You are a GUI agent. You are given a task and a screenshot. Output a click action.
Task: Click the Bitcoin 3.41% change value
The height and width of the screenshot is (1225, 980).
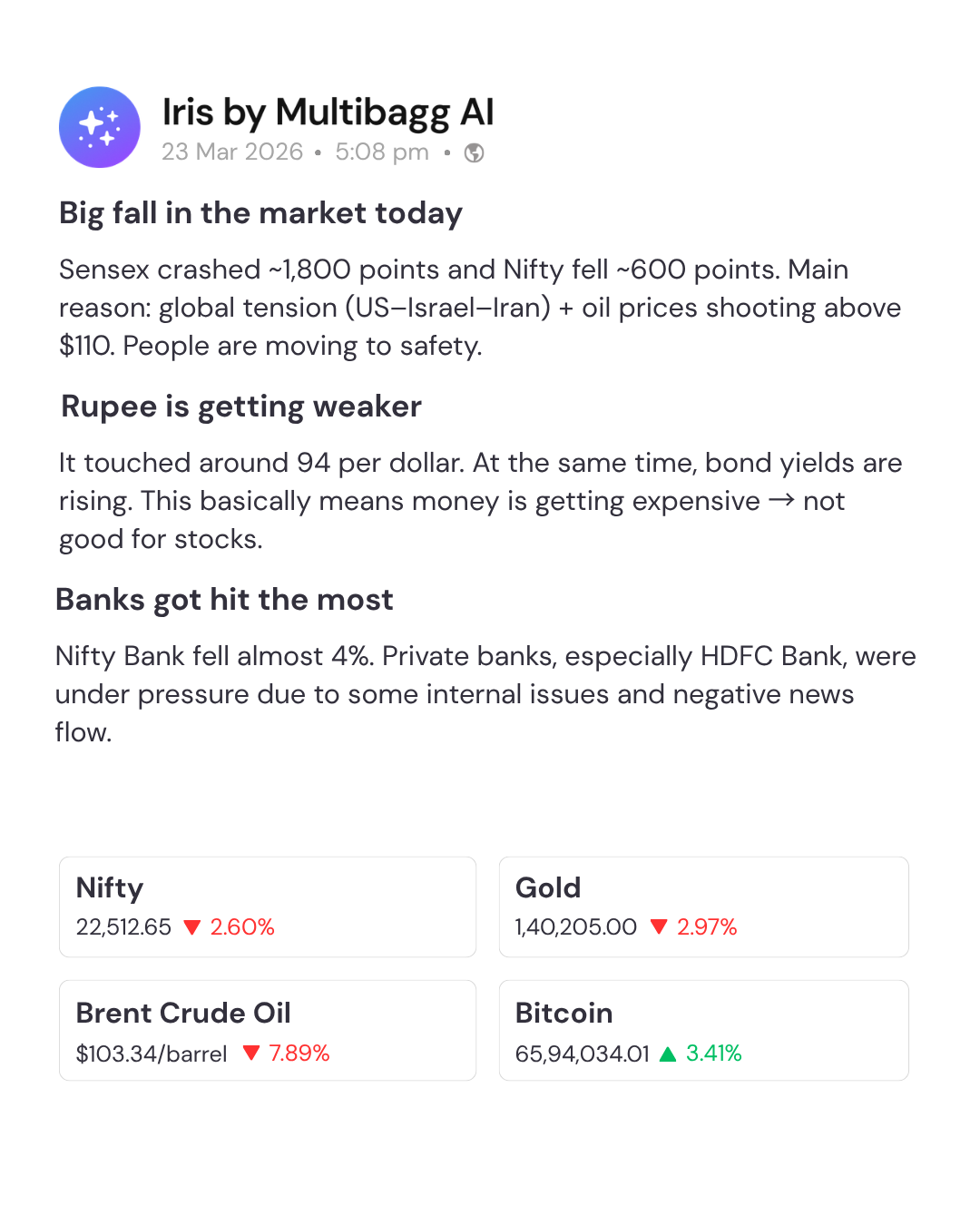coord(714,1053)
